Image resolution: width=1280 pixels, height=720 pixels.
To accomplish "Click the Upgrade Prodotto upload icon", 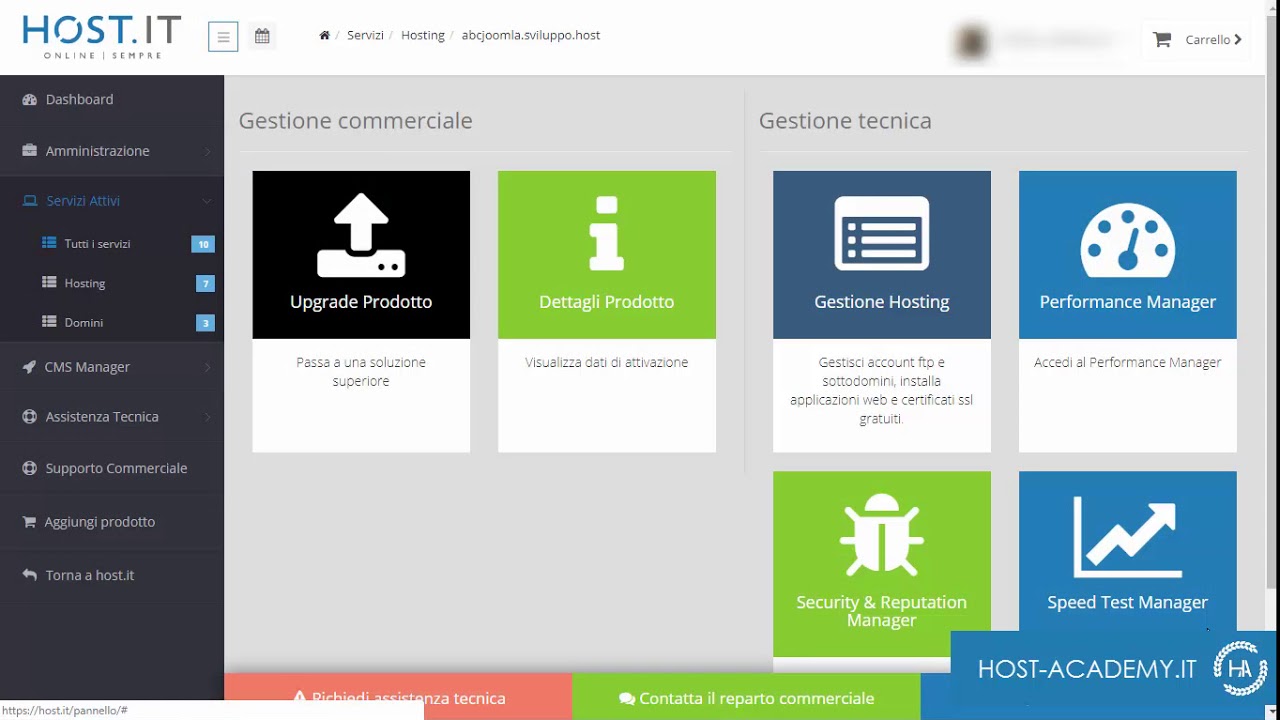I will [x=361, y=235].
